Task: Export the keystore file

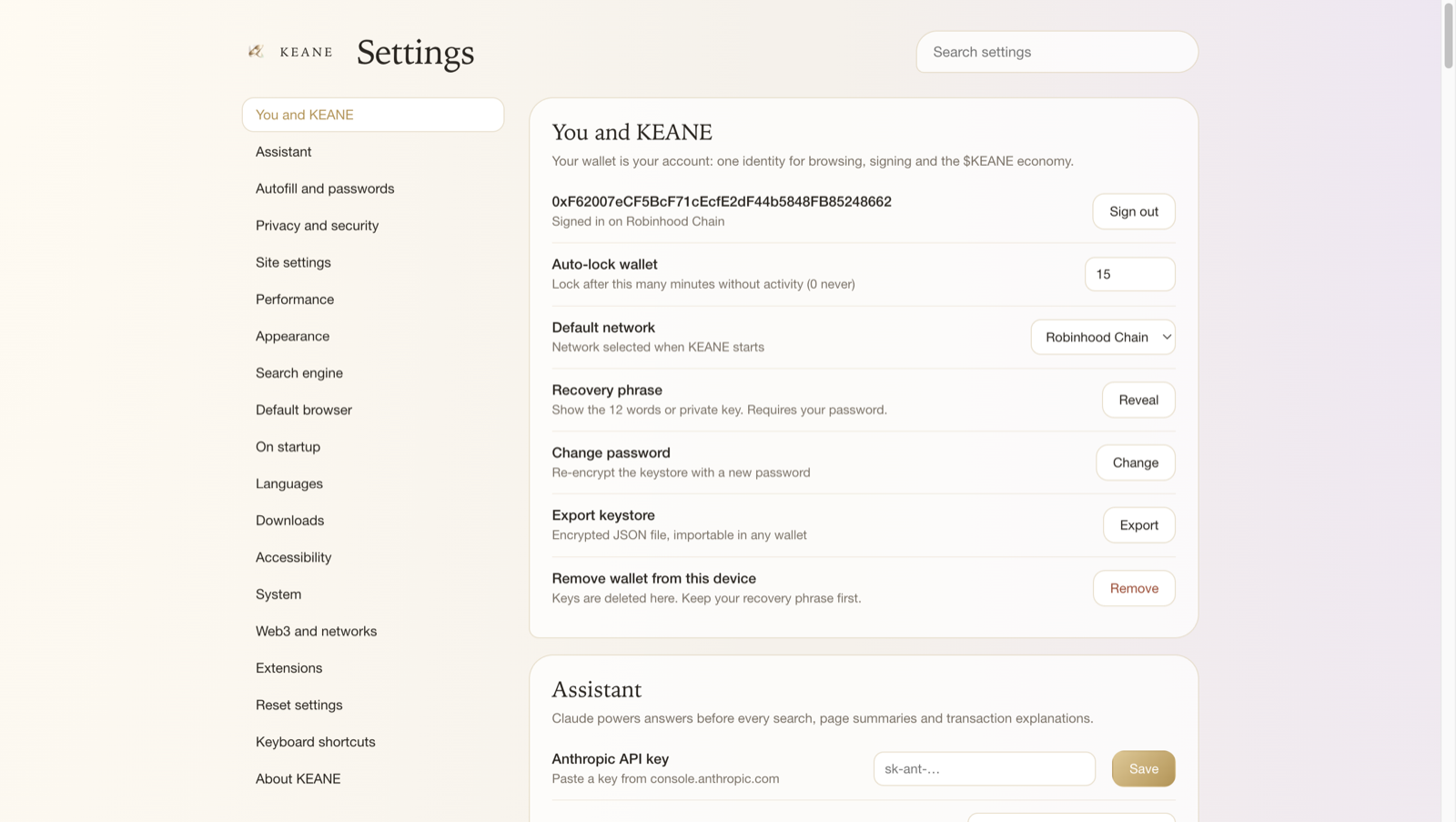Action: point(1139,525)
